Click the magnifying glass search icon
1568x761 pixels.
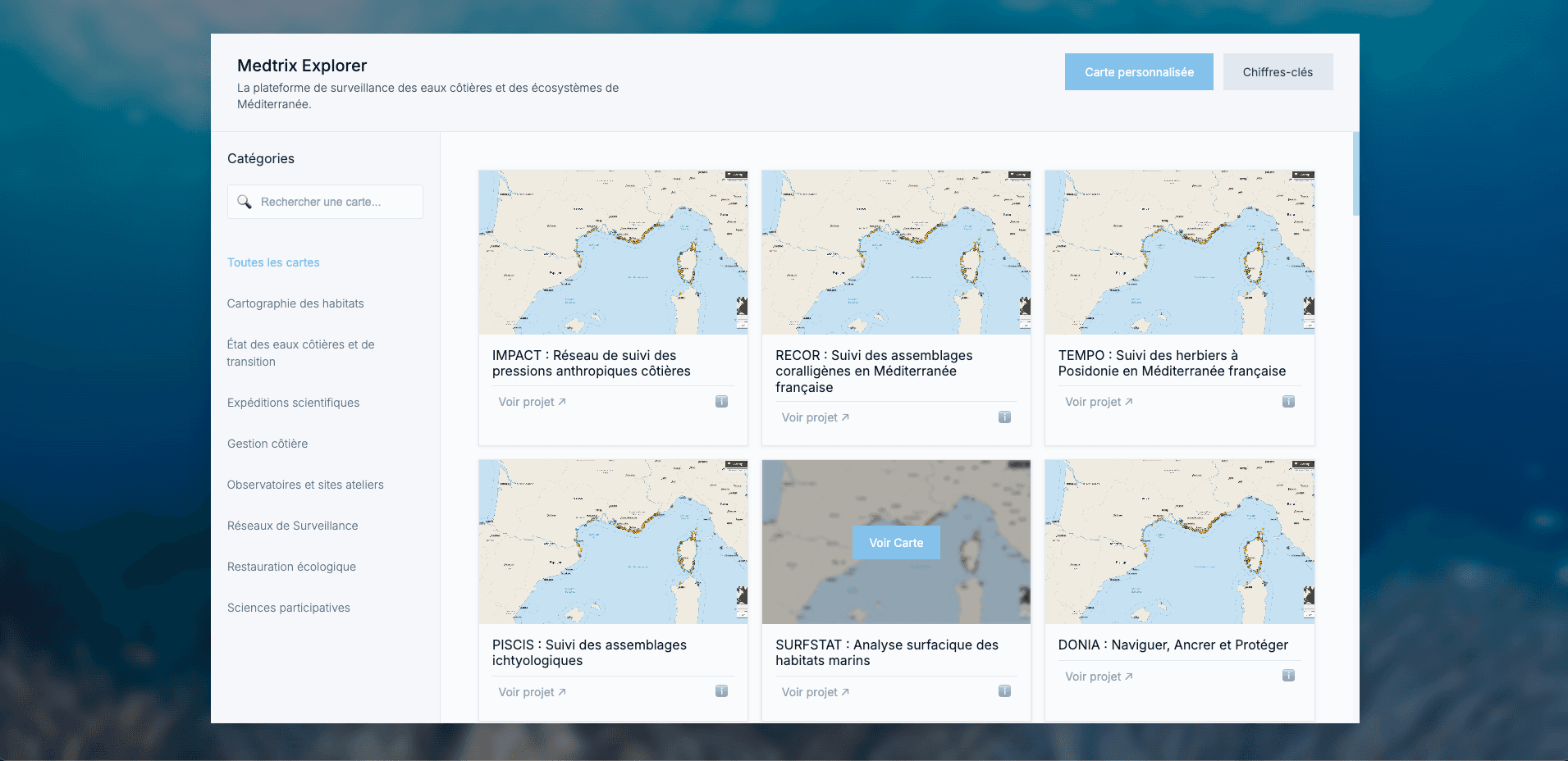(245, 202)
